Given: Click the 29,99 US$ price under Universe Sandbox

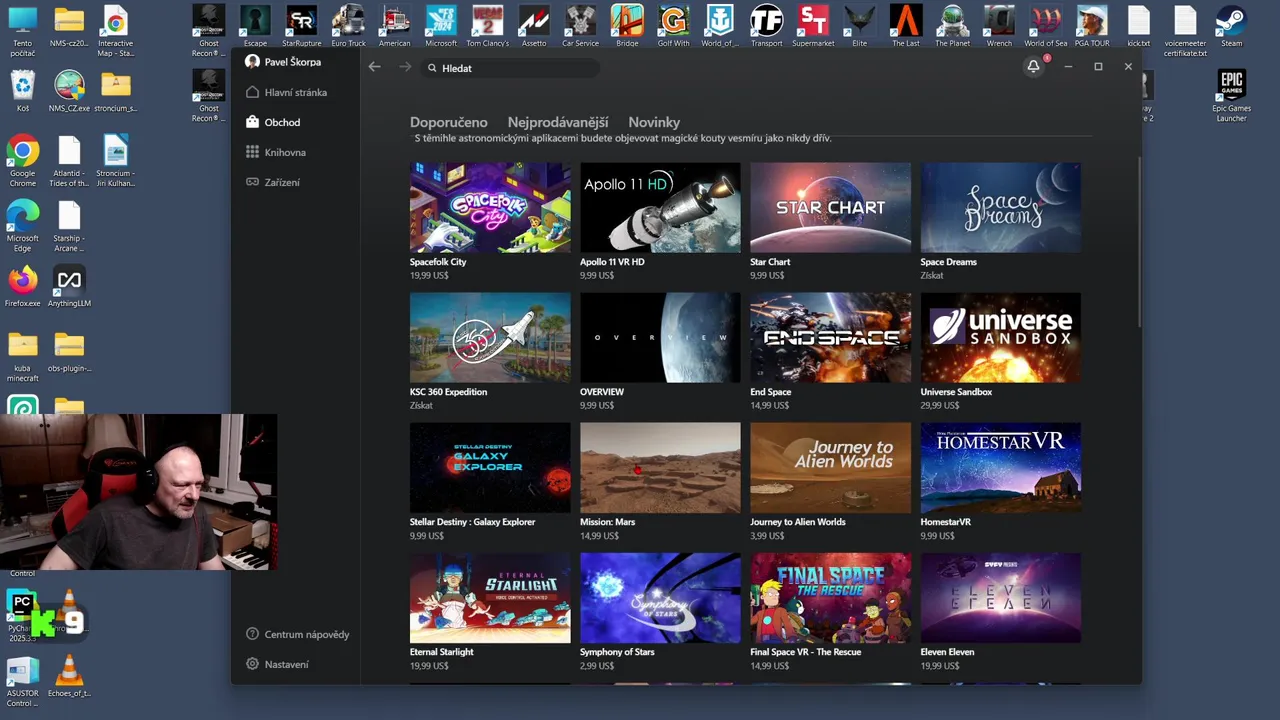Looking at the screenshot, I should [x=940, y=405].
